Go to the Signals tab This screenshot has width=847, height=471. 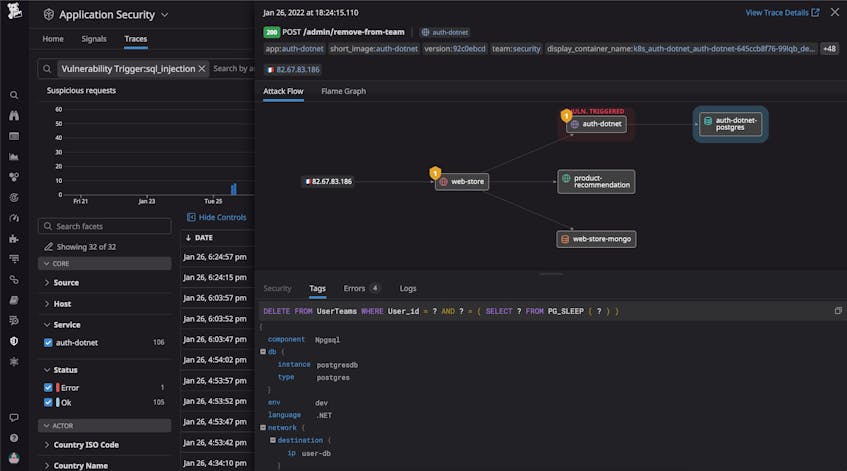[x=94, y=39]
